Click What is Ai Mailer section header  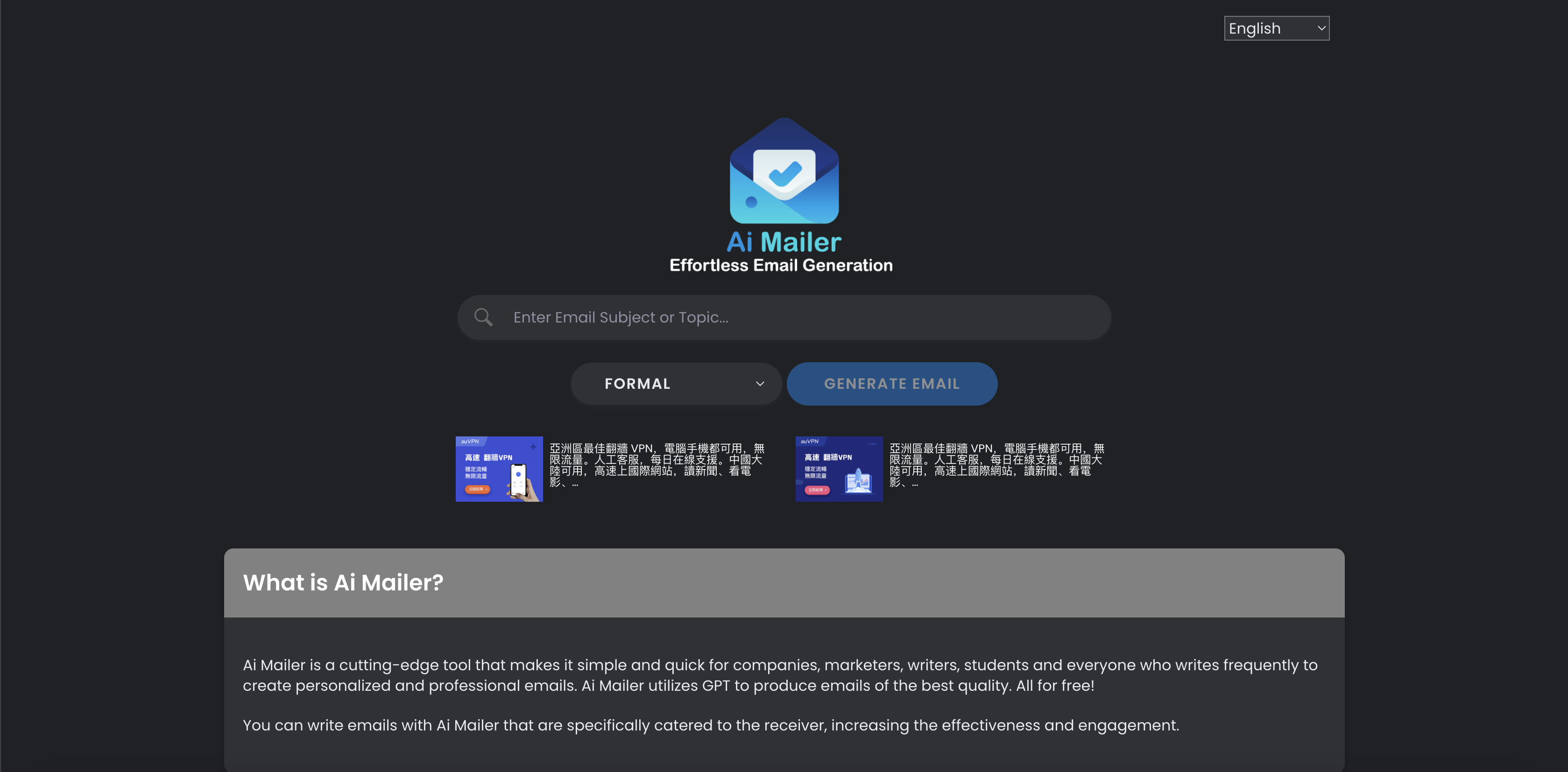tap(343, 582)
